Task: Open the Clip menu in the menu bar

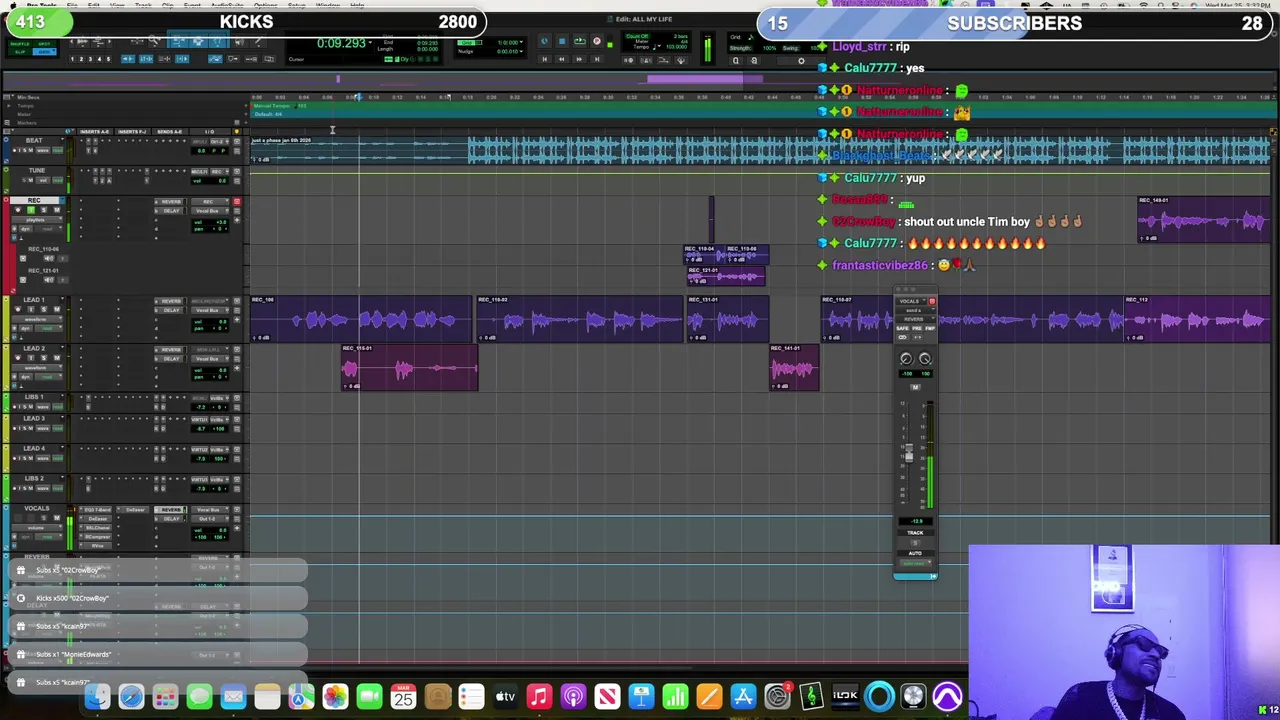Action: pyautogui.click(x=168, y=5)
